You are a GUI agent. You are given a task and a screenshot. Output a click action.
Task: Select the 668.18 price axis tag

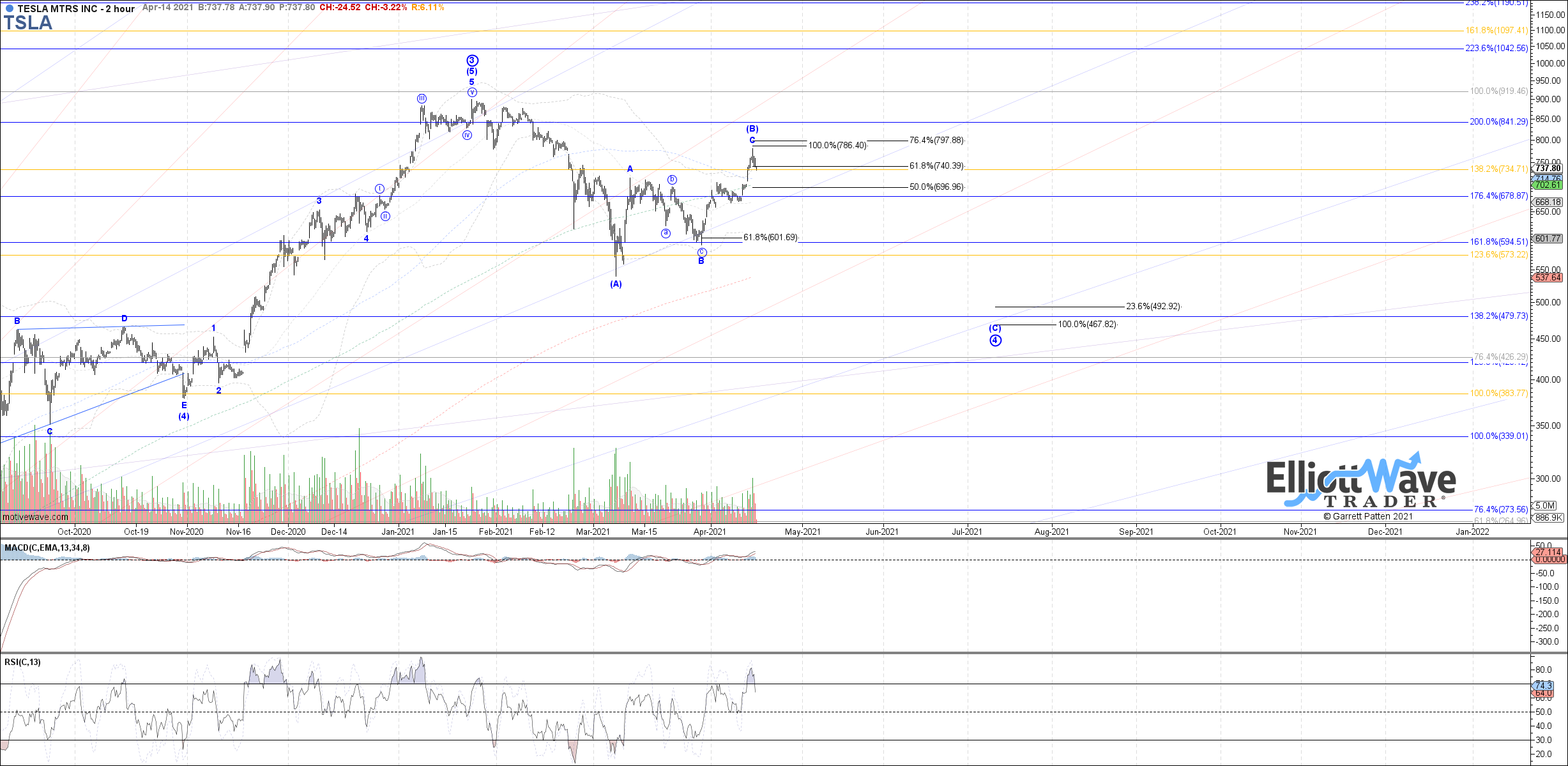1548,202
